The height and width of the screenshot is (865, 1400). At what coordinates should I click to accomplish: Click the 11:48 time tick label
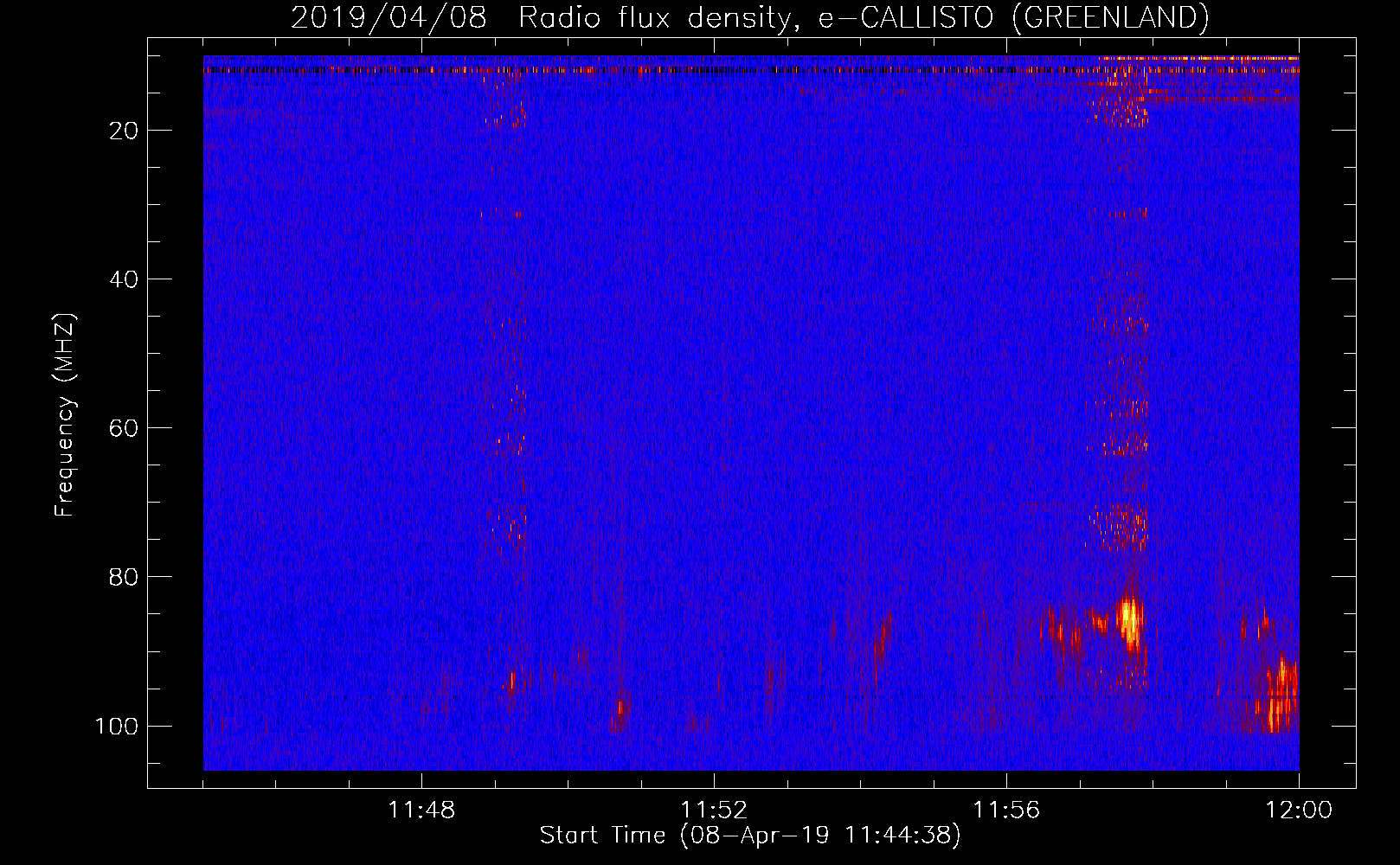(421, 811)
